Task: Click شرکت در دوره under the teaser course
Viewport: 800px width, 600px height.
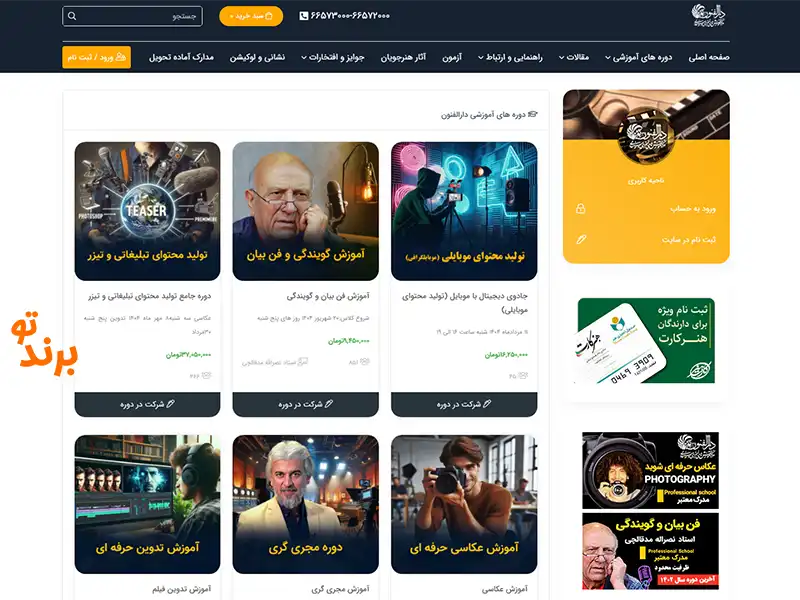Action: (x=147, y=405)
